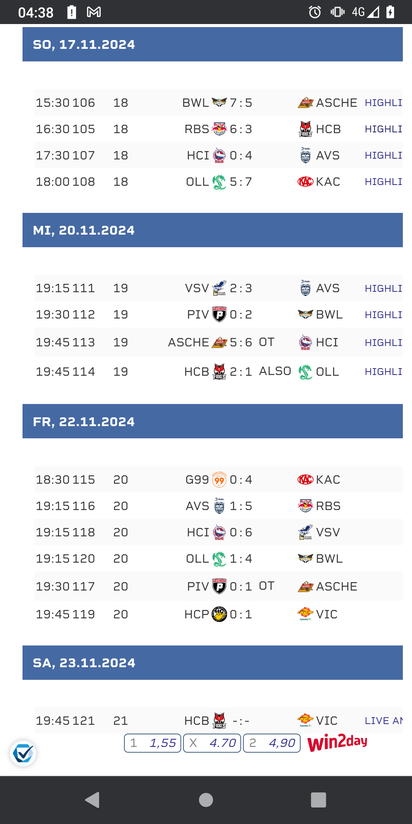Screen dimensions: 412x824
Task: Tap the 6:3 score of RBS vs HCB
Action: [x=241, y=129]
